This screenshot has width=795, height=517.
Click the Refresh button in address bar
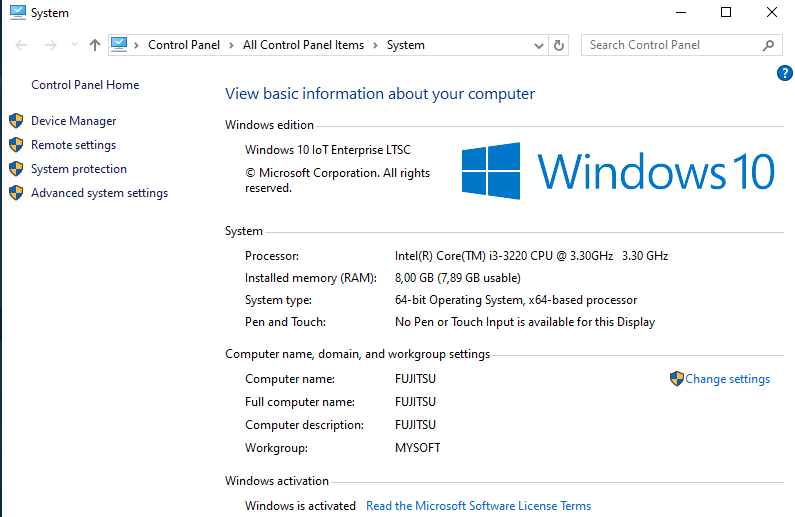559,45
